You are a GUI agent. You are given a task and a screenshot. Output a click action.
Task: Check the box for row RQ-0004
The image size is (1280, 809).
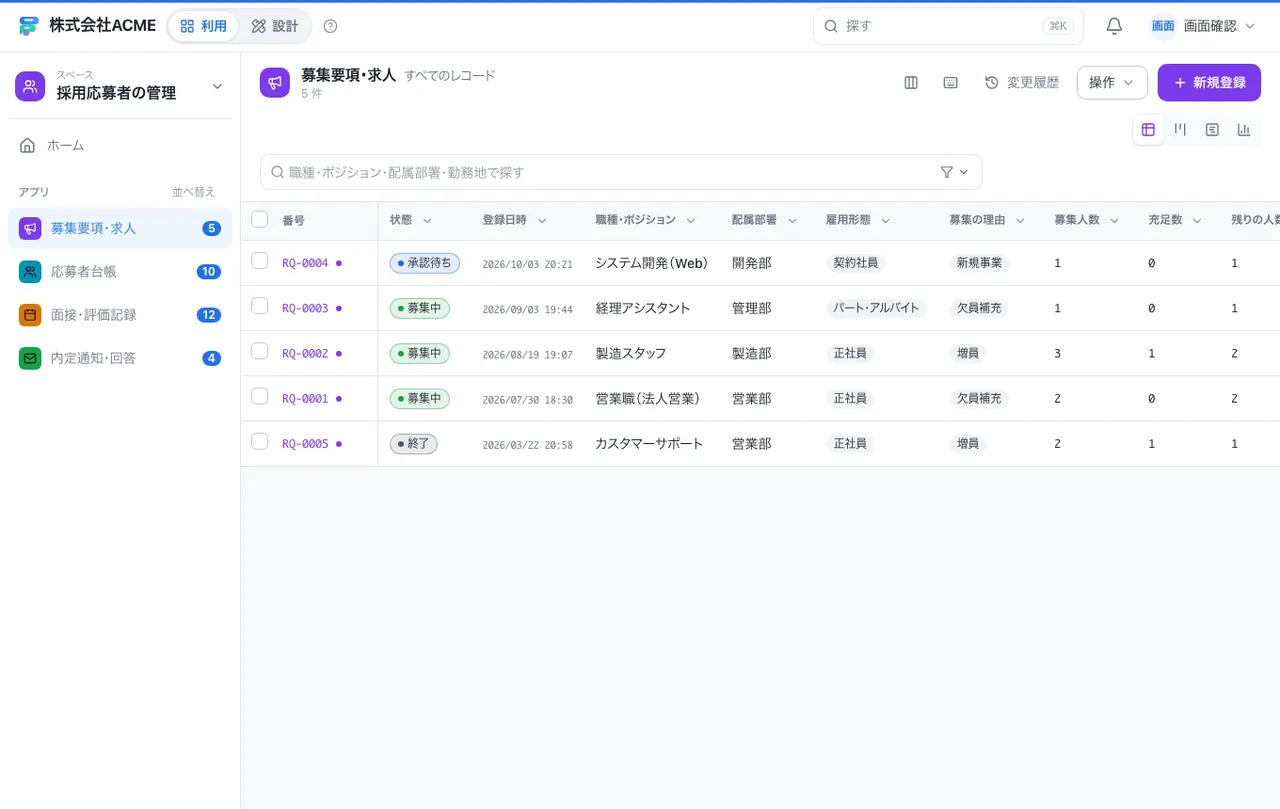point(260,261)
